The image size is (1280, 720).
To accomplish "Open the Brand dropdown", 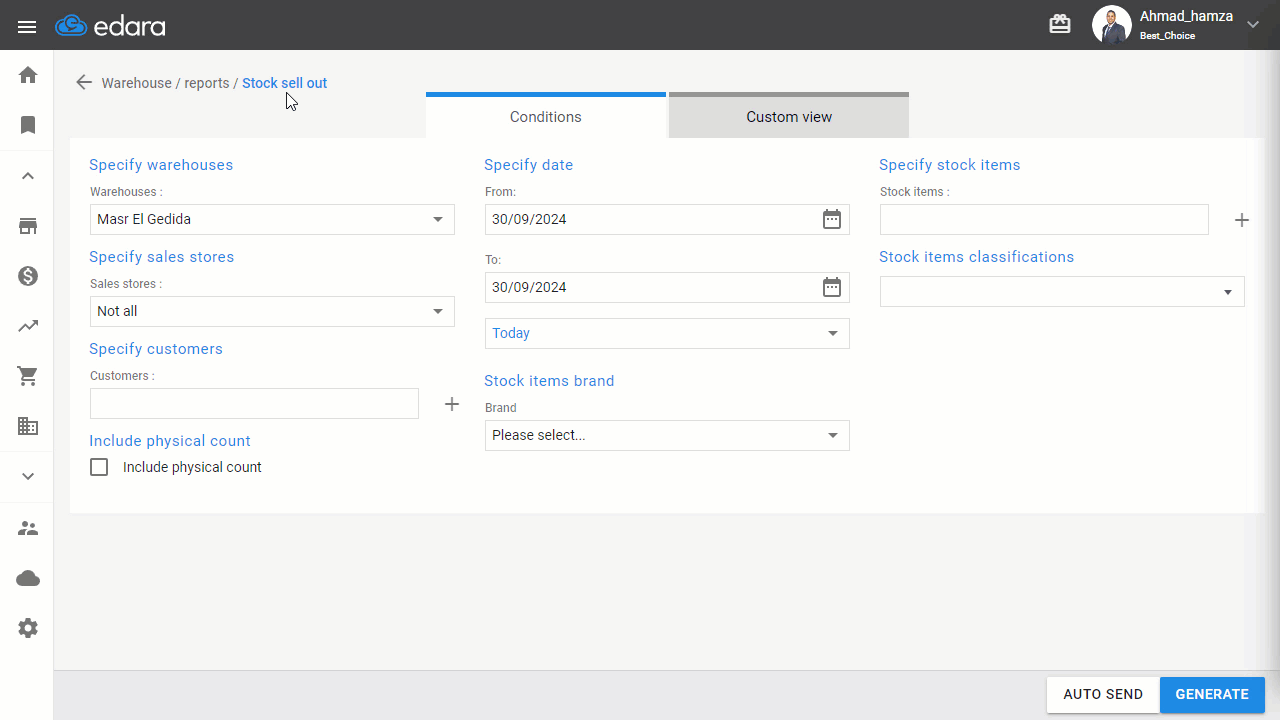I will coord(667,435).
